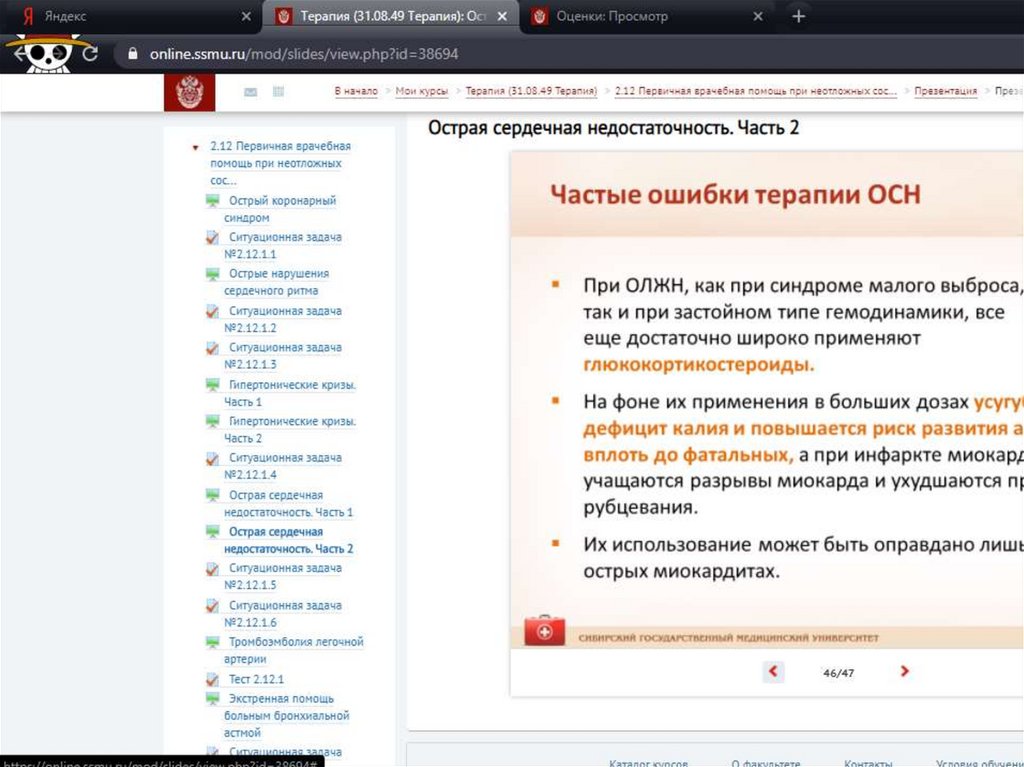
Task: Click the slide counter 46/47
Action: pos(839,673)
